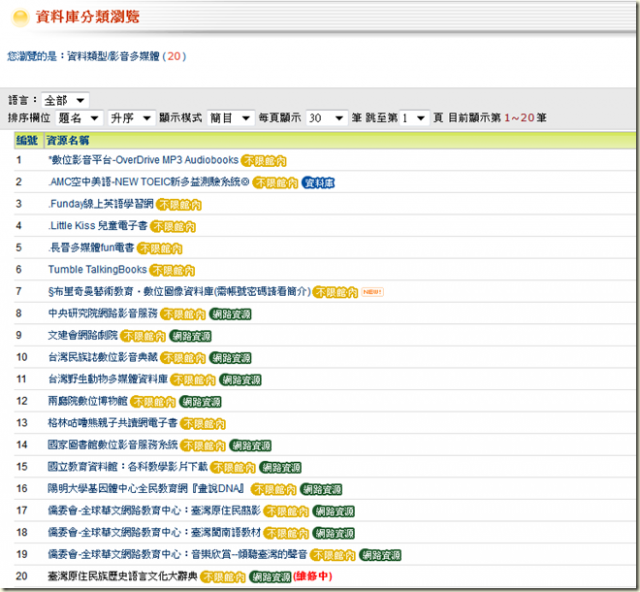Screen dimensions: 640x592
Task: Click 網路資源 badge on 中央研究院 row
Action: [x=231, y=314]
